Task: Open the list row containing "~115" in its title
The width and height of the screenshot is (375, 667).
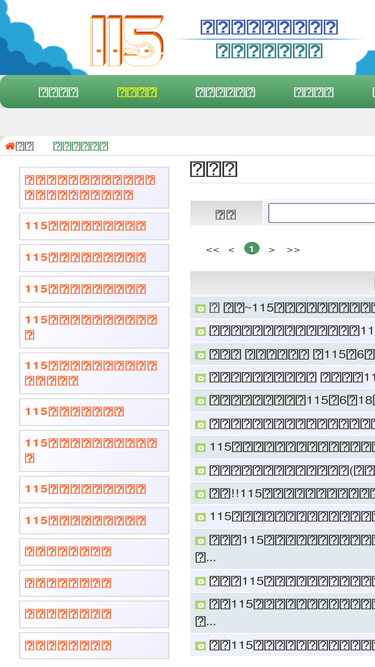Action: point(283,308)
